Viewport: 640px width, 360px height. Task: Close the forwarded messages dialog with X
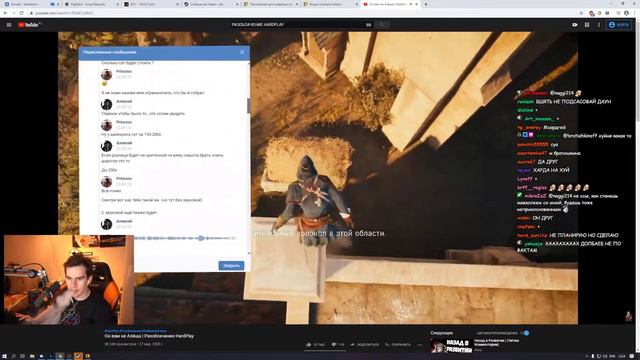coord(242,52)
